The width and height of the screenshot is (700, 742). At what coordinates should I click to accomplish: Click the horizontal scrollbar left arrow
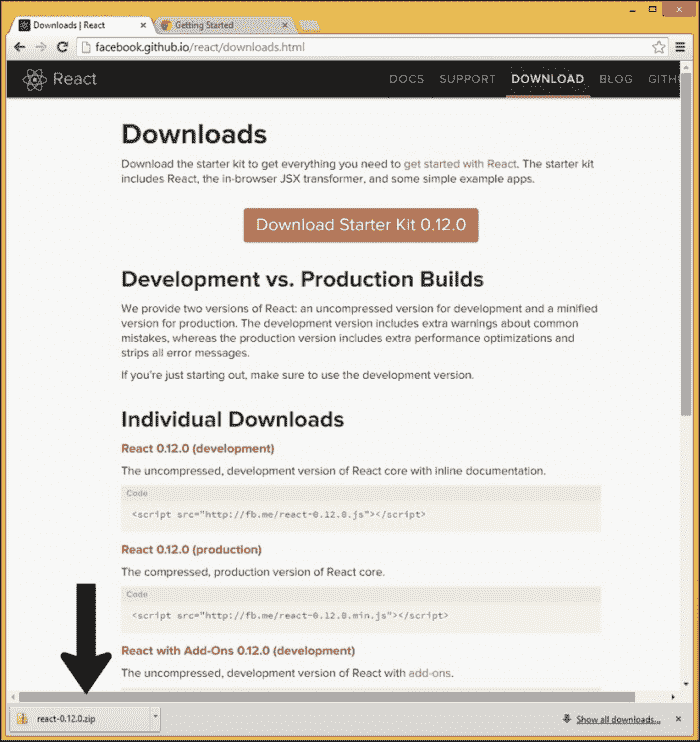pos(13,697)
